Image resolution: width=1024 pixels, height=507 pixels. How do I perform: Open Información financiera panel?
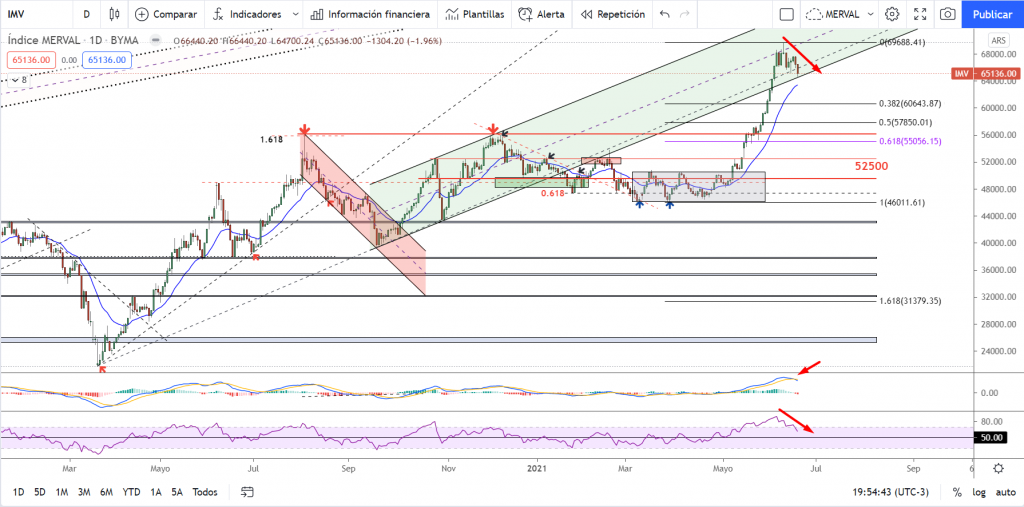click(370, 14)
